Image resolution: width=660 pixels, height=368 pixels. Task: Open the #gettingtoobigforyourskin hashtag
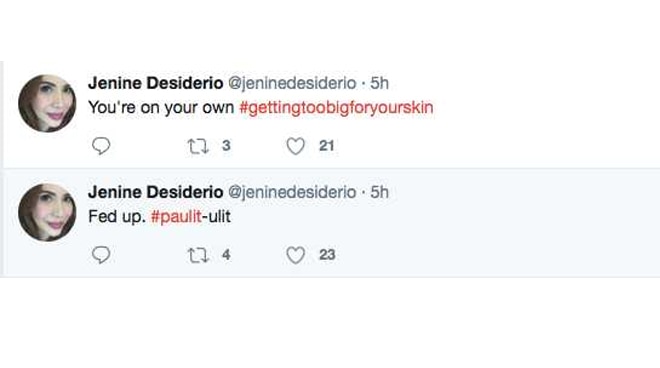coord(336,108)
